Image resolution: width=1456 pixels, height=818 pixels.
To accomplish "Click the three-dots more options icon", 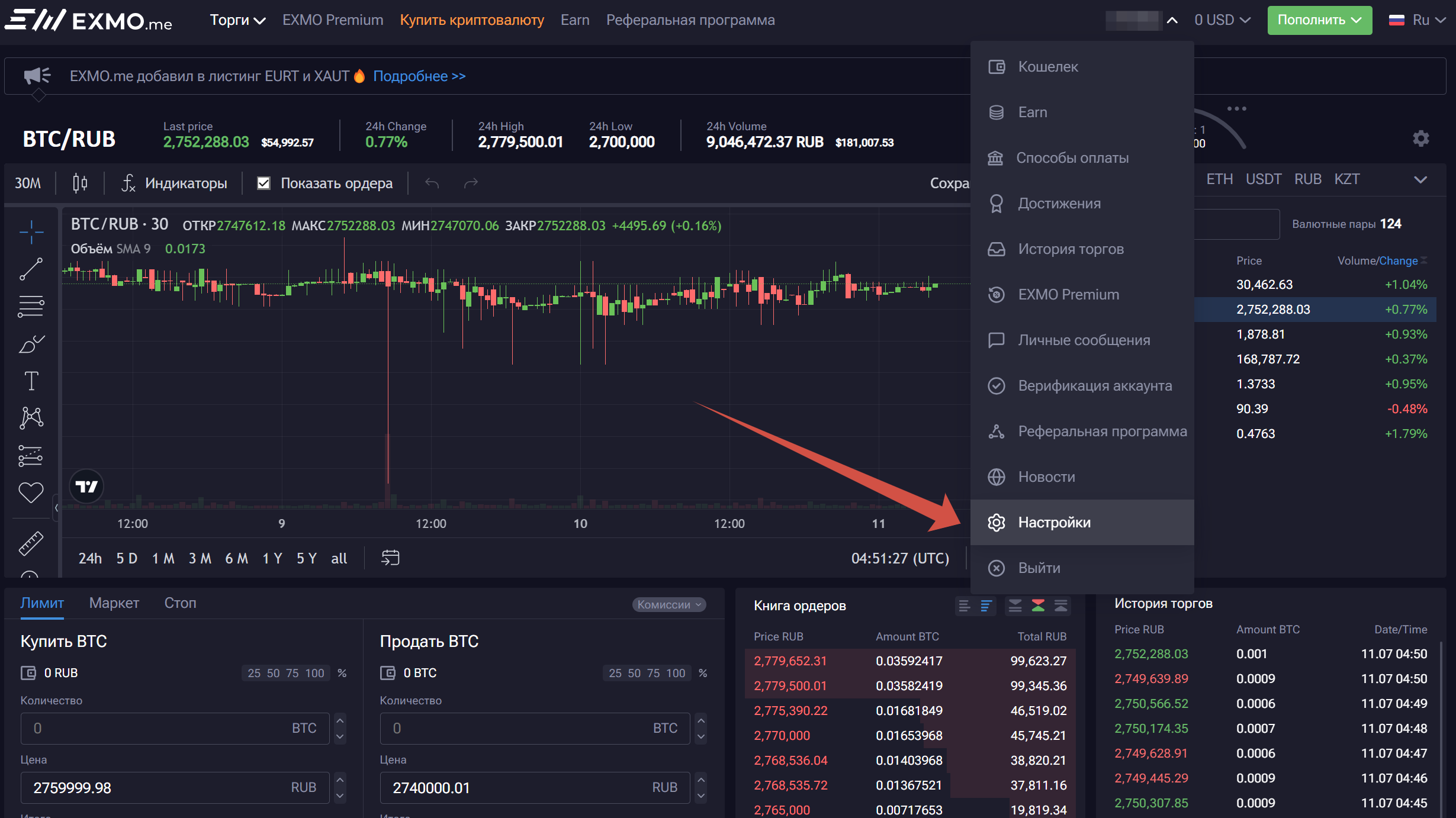I will pos(1236,109).
